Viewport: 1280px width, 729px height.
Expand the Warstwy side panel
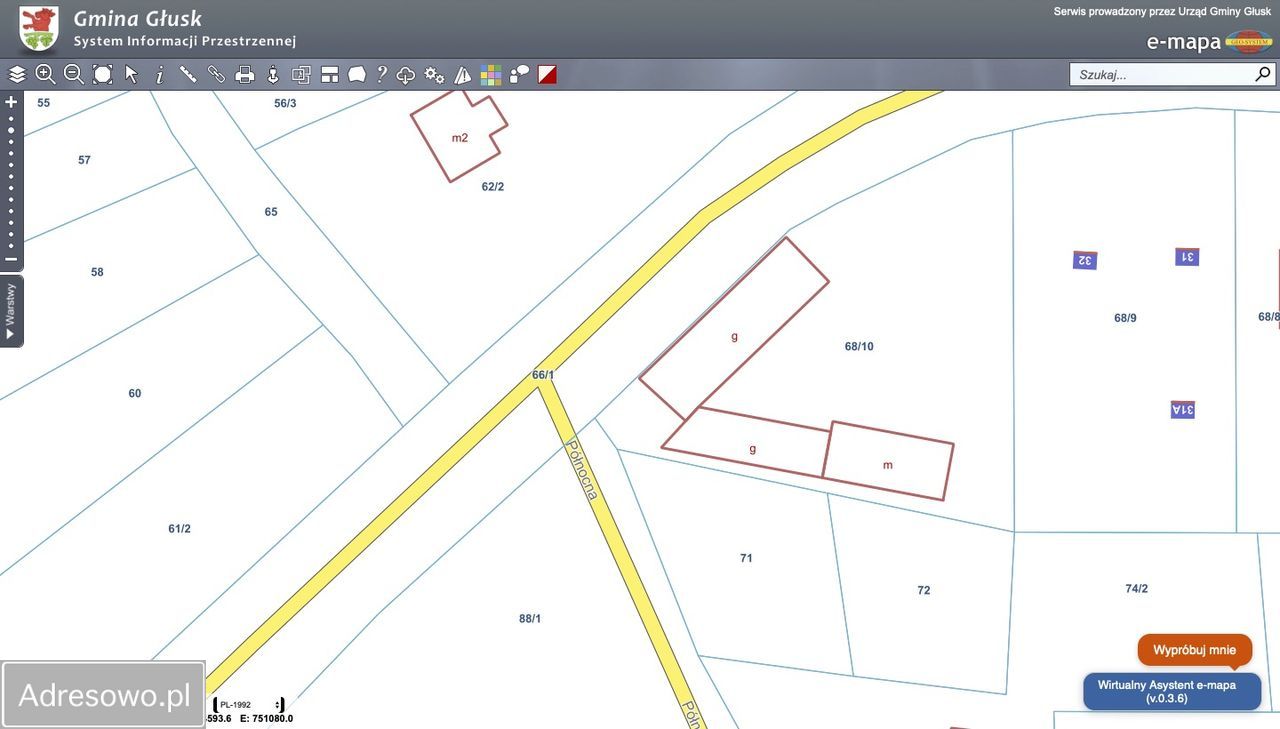click(x=11, y=311)
